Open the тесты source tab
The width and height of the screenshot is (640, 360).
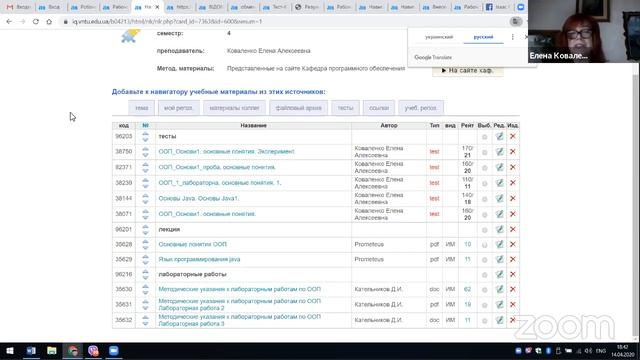(x=345, y=108)
